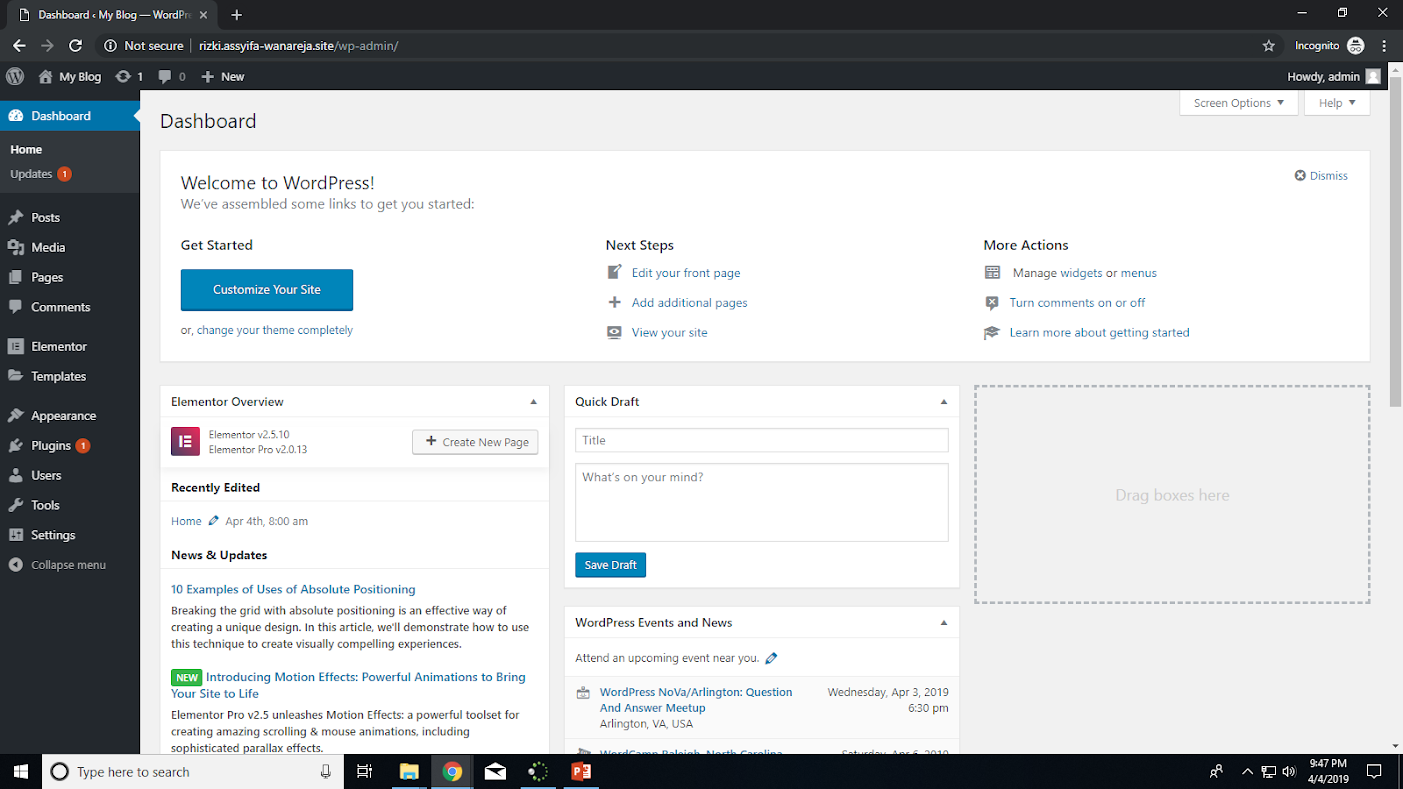Open the Learn more about getting started link
1403x789 pixels.
click(x=1100, y=333)
